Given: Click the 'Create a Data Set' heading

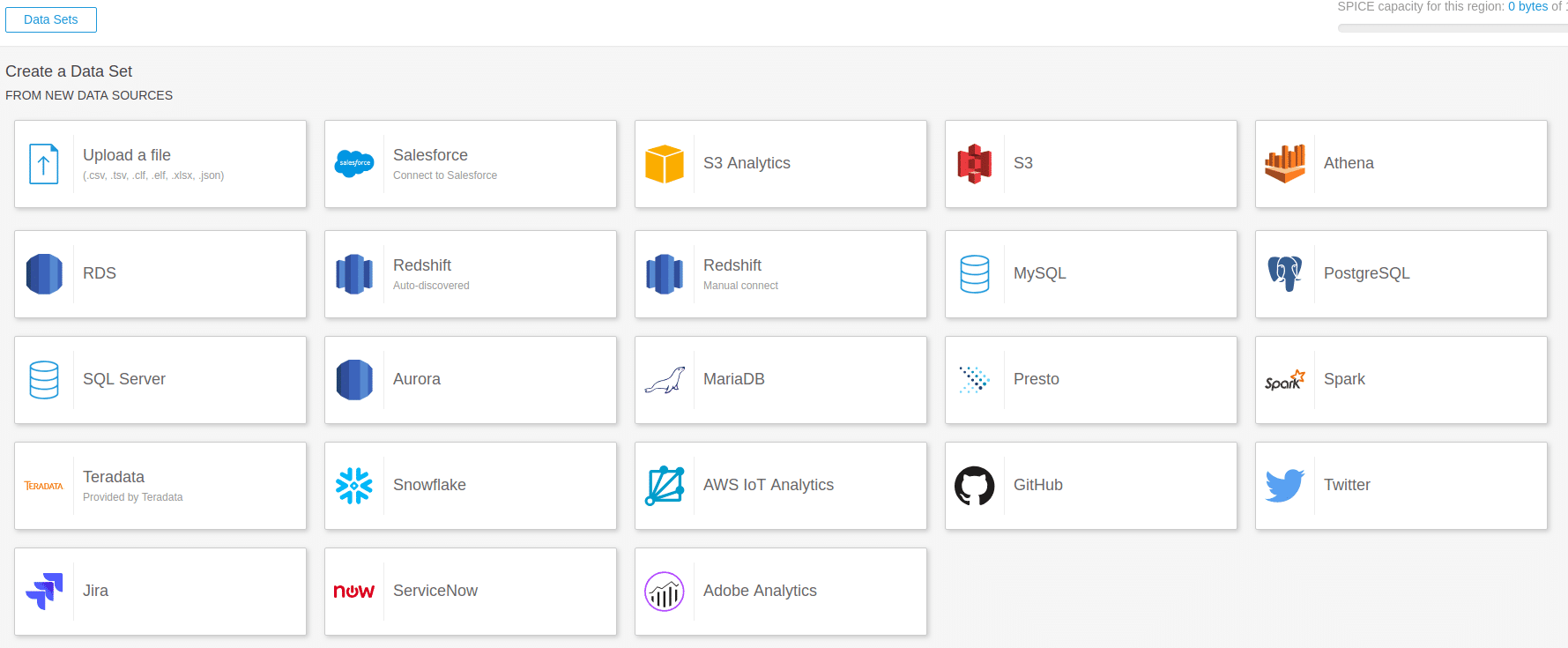Looking at the screenshot, I should click(69, 71).
